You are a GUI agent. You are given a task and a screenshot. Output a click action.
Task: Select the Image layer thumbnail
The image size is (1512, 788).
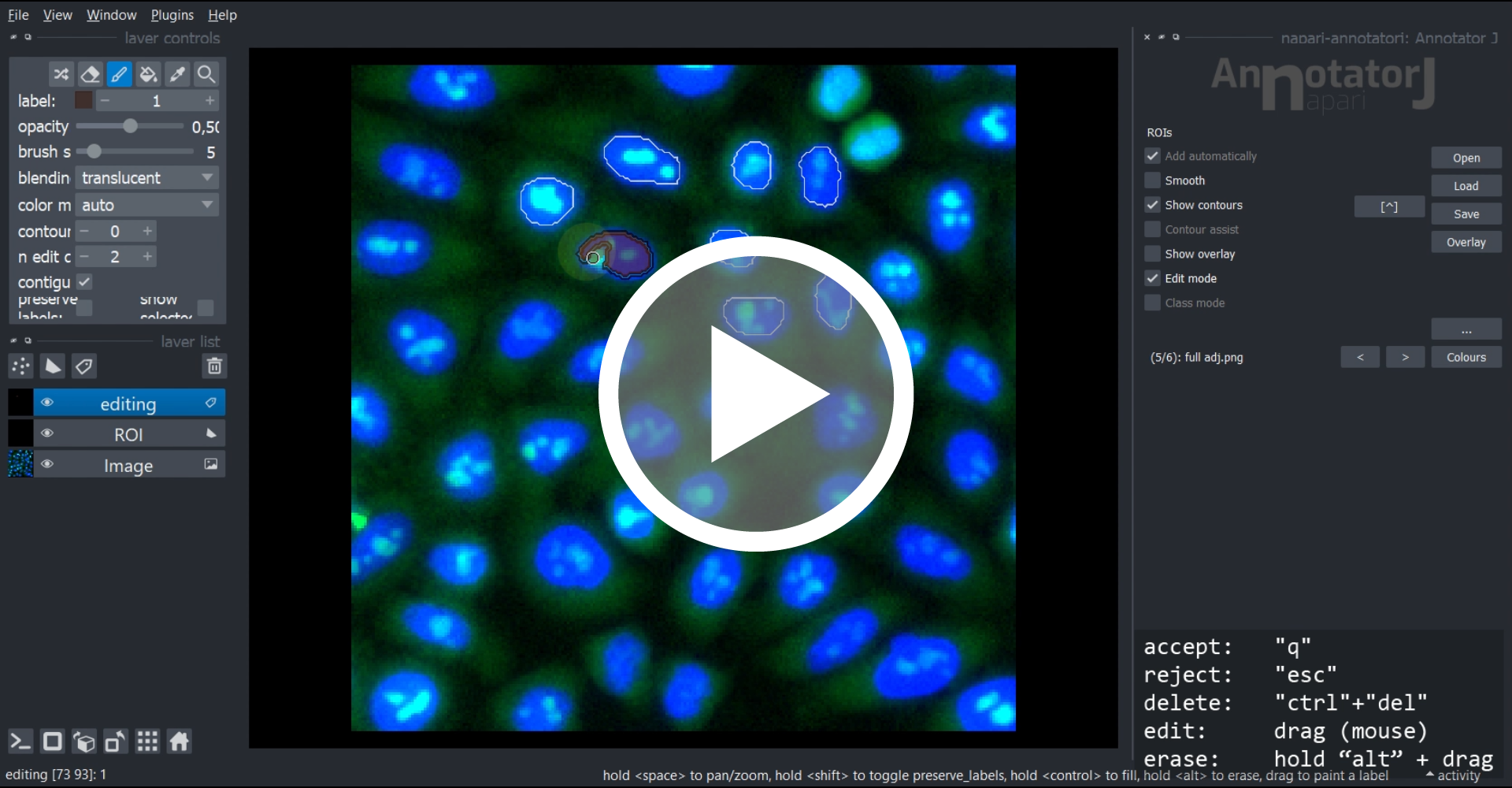click(x=20, y=464)
